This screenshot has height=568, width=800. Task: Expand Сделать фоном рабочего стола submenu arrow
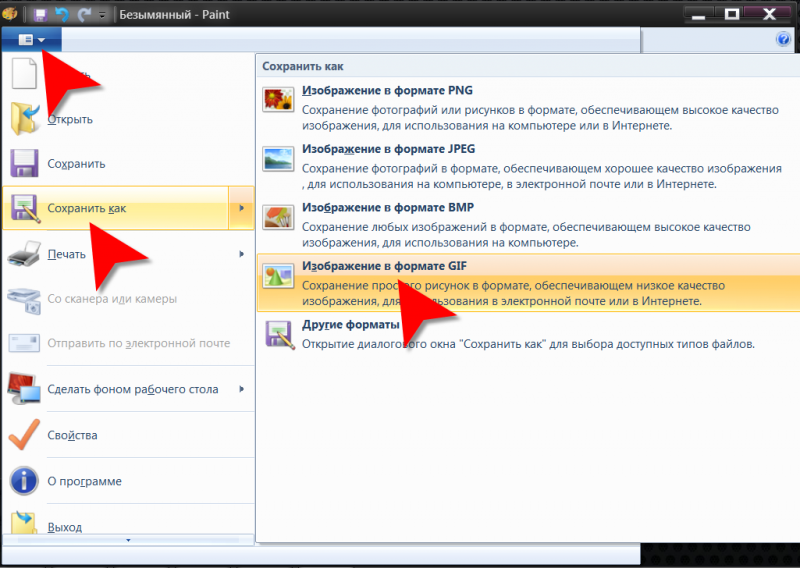click(x=241, y=389)
